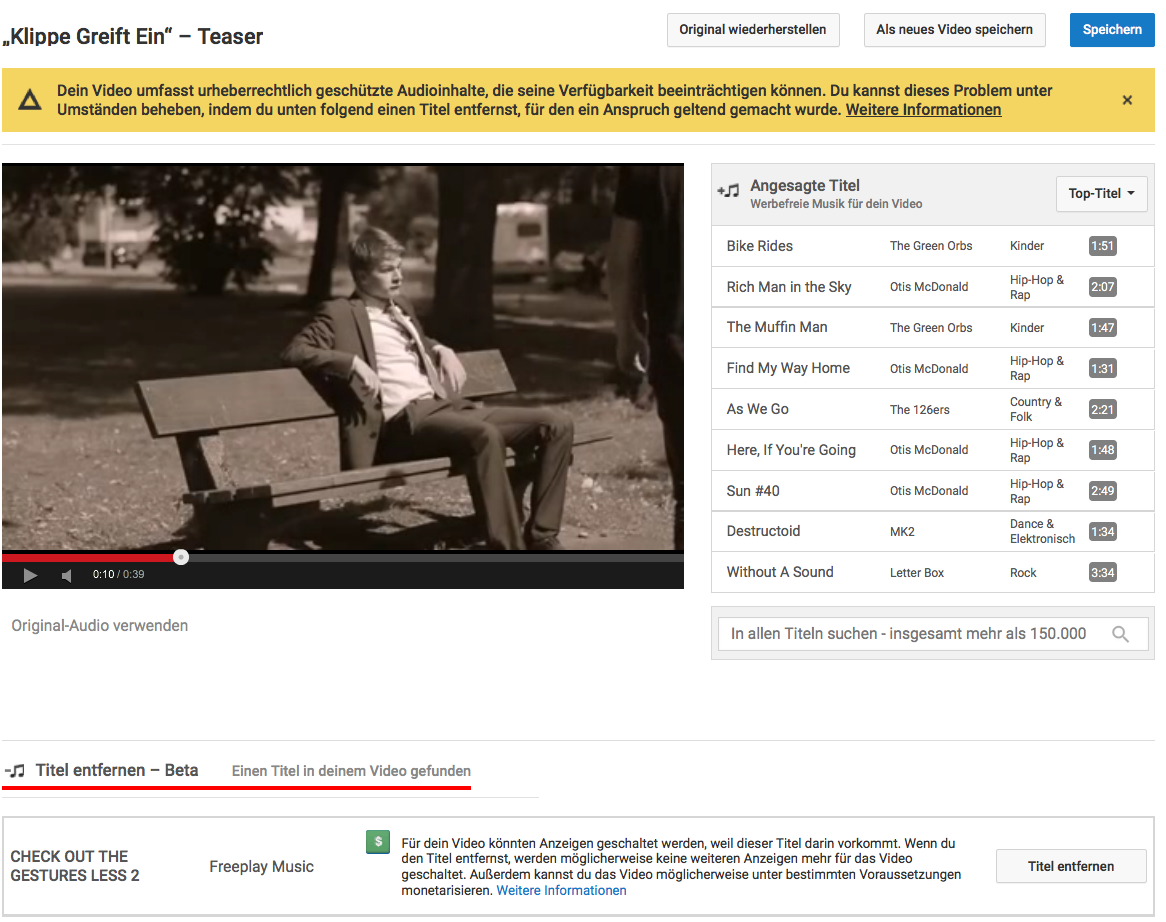
Task: Open the Top-Titel dropdown
Action: (x=1101, y=194)
